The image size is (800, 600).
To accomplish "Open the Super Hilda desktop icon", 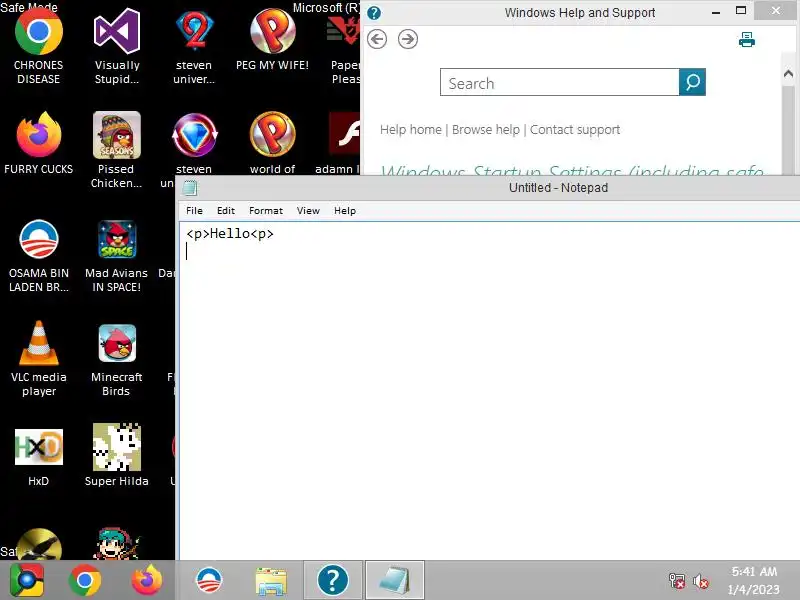I will (x=117, y=447).
